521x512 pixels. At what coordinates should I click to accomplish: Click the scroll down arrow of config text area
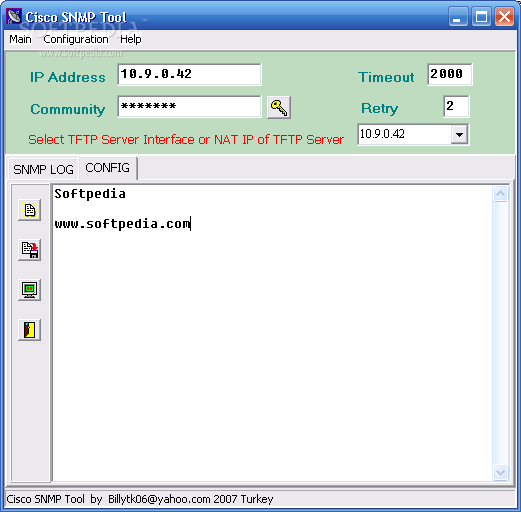coord(501,472)
